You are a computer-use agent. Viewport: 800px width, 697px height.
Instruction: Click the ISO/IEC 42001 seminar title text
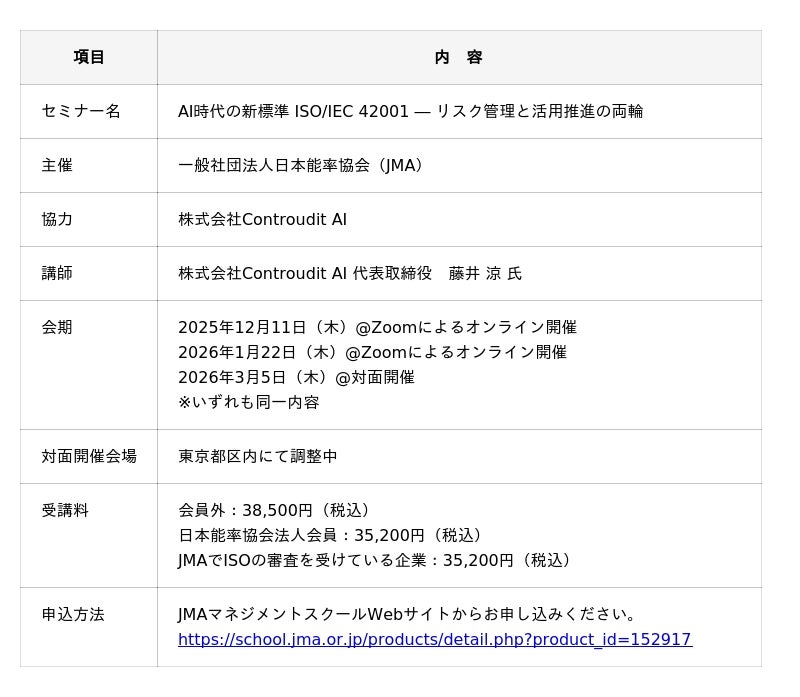click(x=410, y=111)
